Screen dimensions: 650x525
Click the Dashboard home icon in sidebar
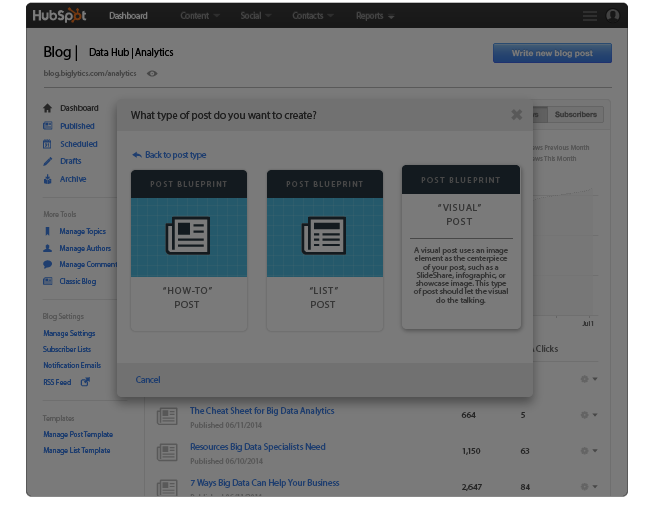coord(48,108)
